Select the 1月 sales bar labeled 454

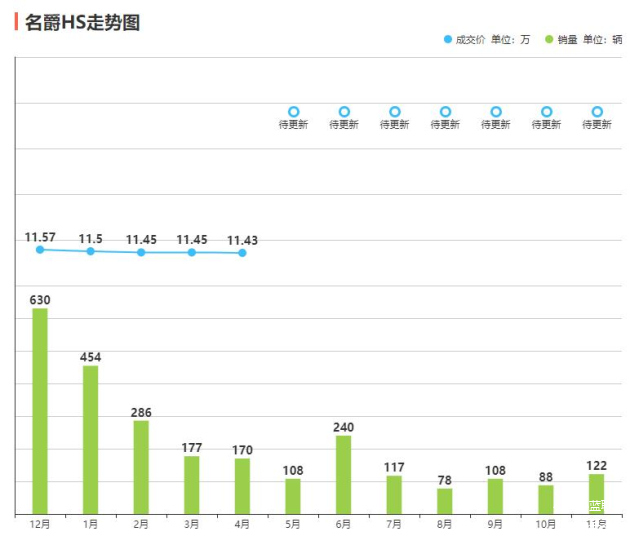click(x=90, y=440)
